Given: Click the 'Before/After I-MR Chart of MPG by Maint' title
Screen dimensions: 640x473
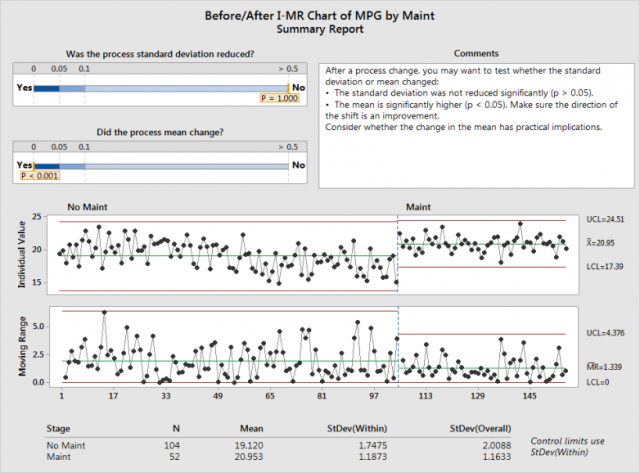Looking at the screenshot, I should [320, 16].
